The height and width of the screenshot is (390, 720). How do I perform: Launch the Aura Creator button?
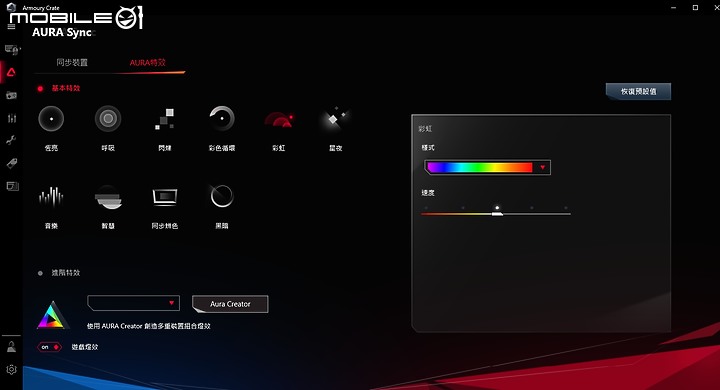click(x=230, y=304)
